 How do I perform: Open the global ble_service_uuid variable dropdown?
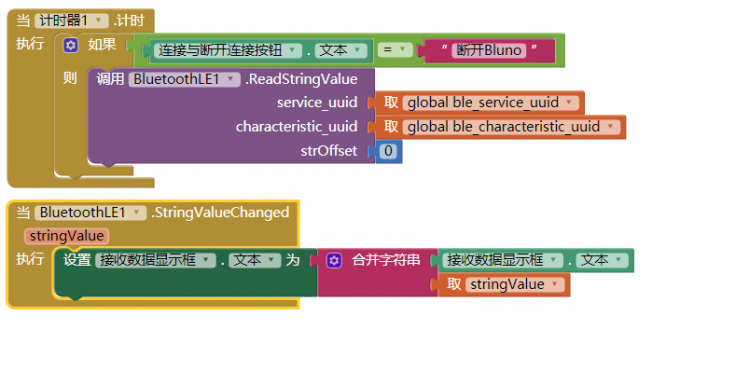(490, 103)
